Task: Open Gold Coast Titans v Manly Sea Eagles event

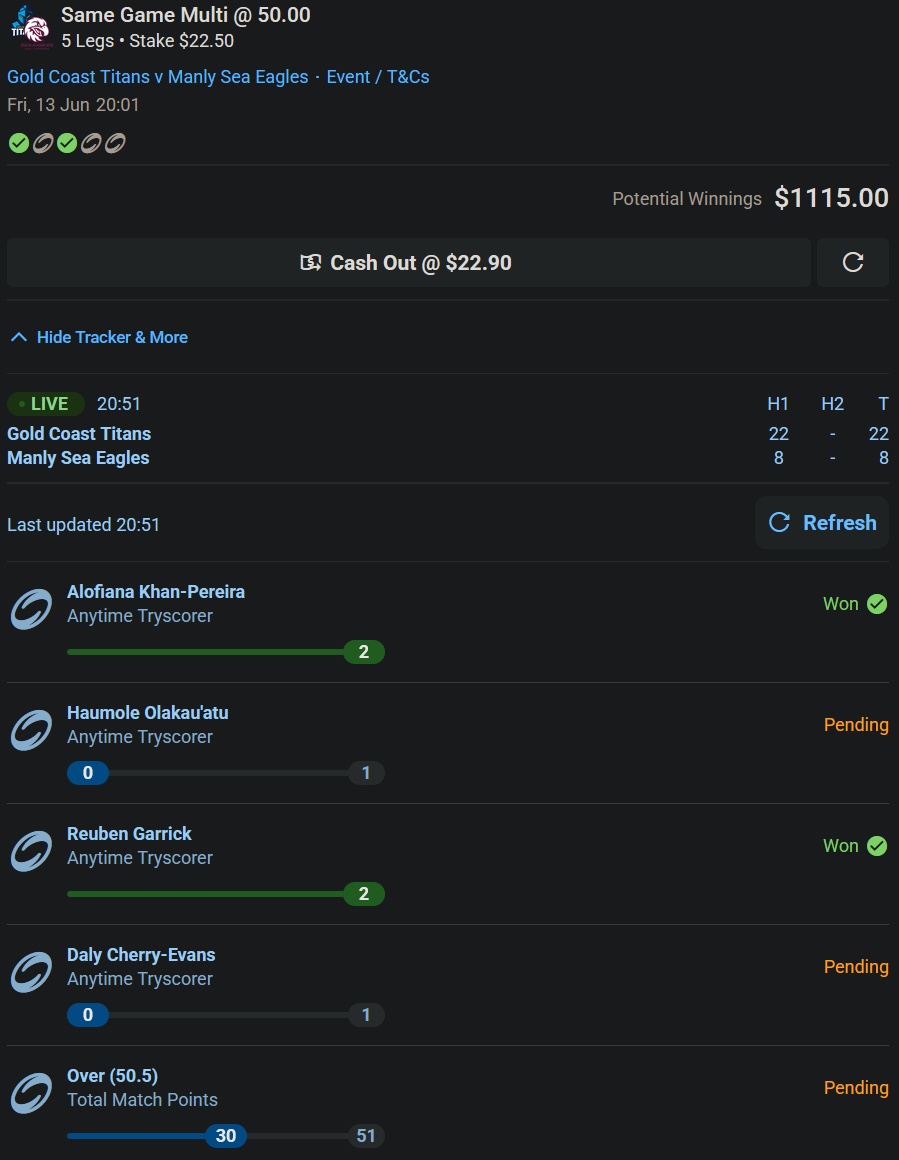Action: [158, 77]
